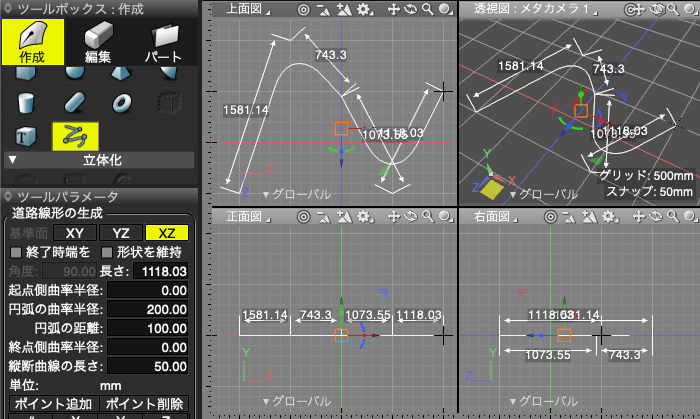
Task: Click the pan arrows icon in 上面図 header
Action: tap(394, 9)
